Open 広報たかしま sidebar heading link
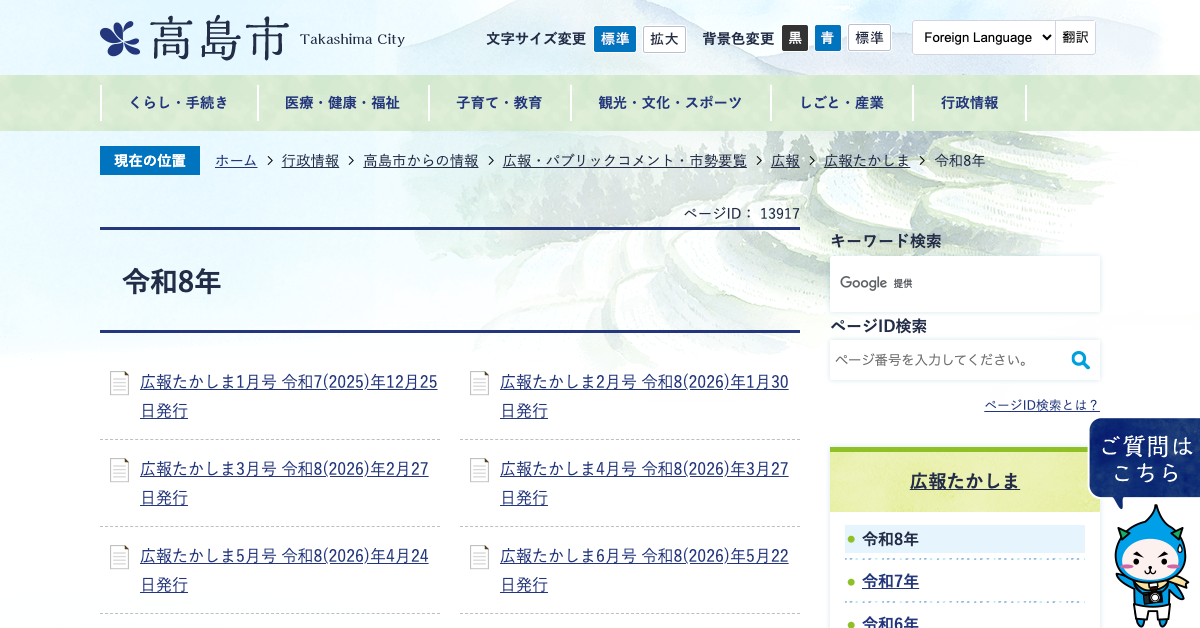 click(x=965, y=481)
